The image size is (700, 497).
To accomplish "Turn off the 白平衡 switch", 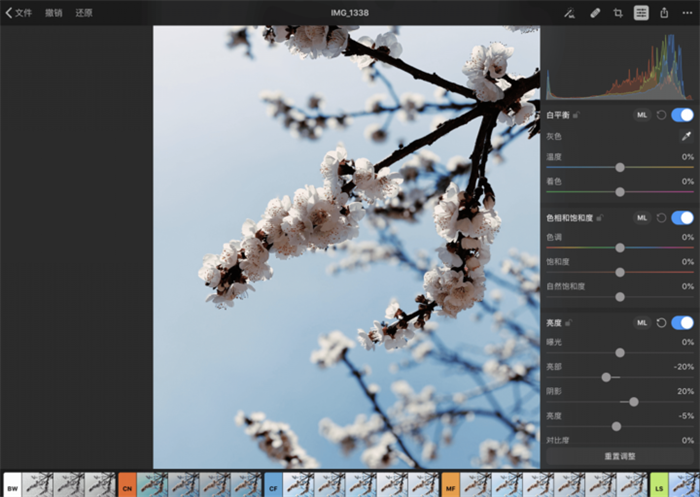I will point(682,115).
